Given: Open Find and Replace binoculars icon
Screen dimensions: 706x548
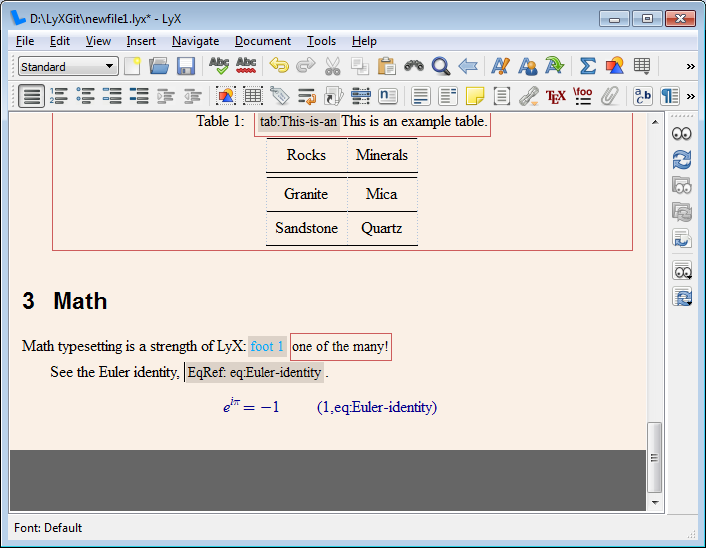Looking at the screenshot, I should tap(414, 66).
